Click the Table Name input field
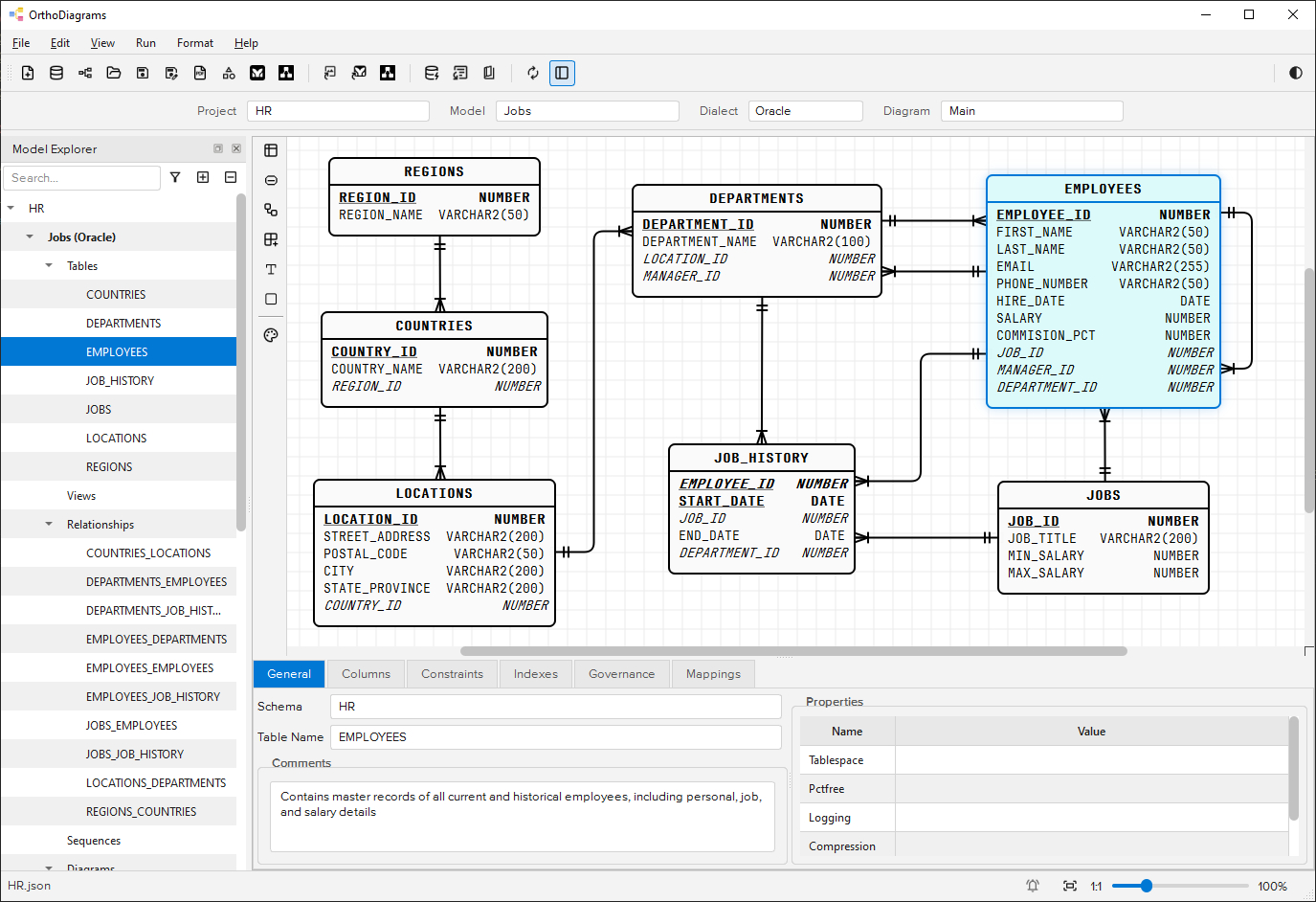The image size is (1316, 902). click(556, 737)
